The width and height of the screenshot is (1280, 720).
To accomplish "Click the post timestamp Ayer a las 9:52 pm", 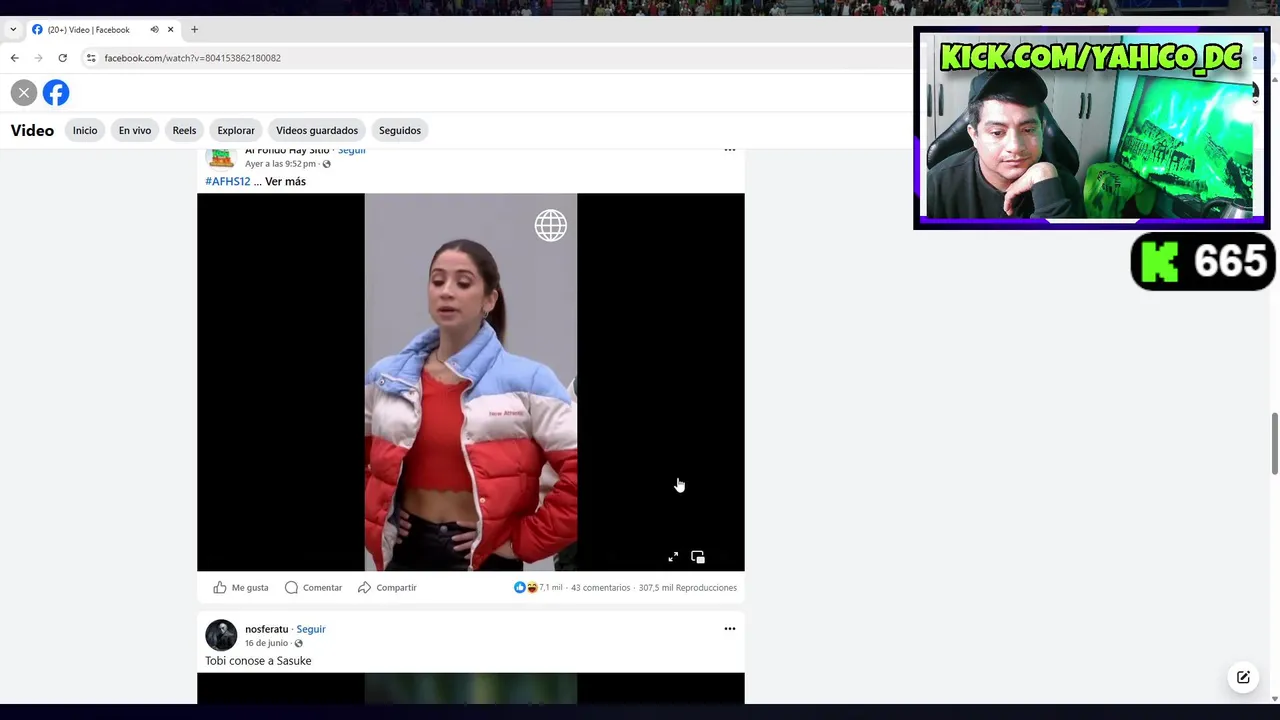I will tap(280, 164).
